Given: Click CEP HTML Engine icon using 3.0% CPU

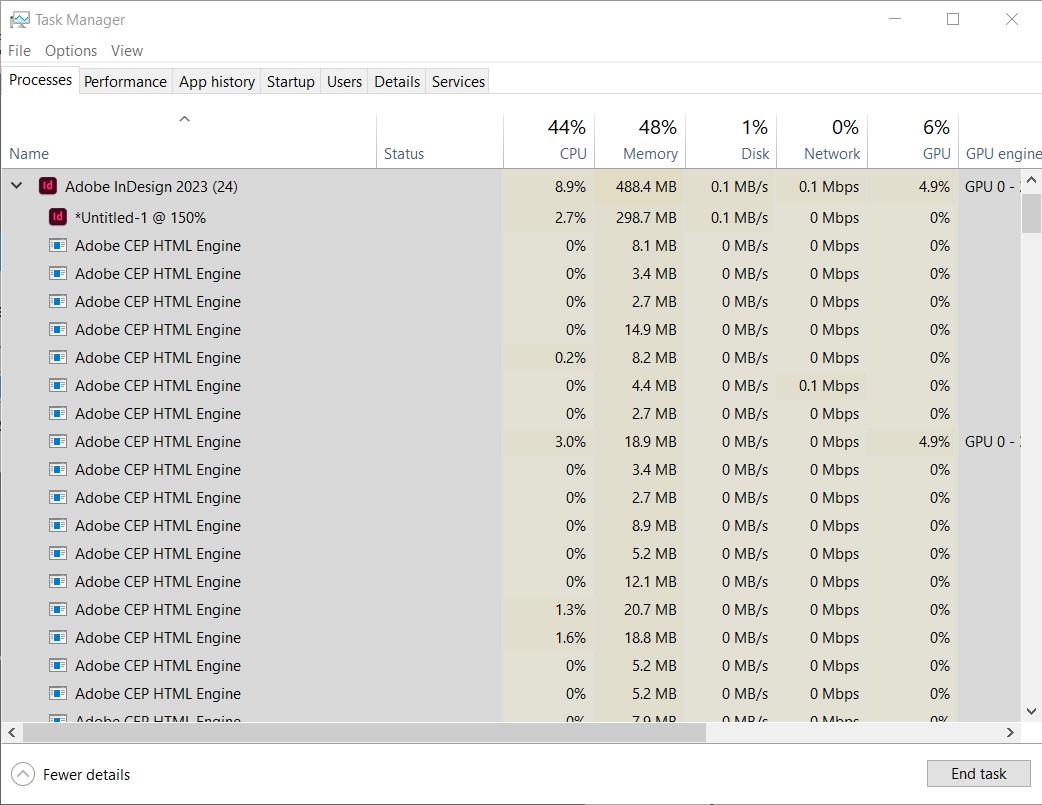Looking at the screenshot, I should [58, 441].
